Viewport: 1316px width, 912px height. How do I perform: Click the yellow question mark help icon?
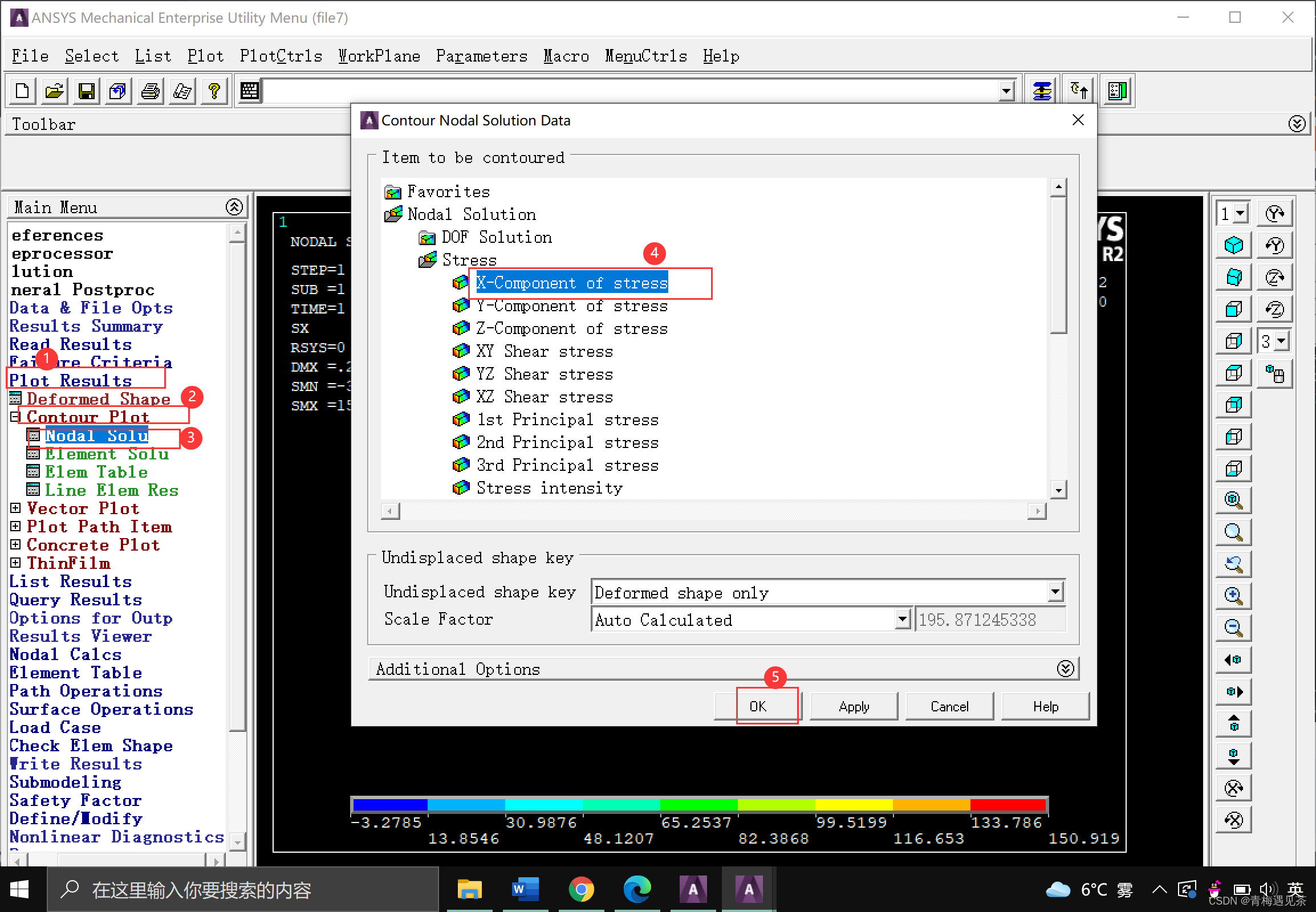click(214, 91)
